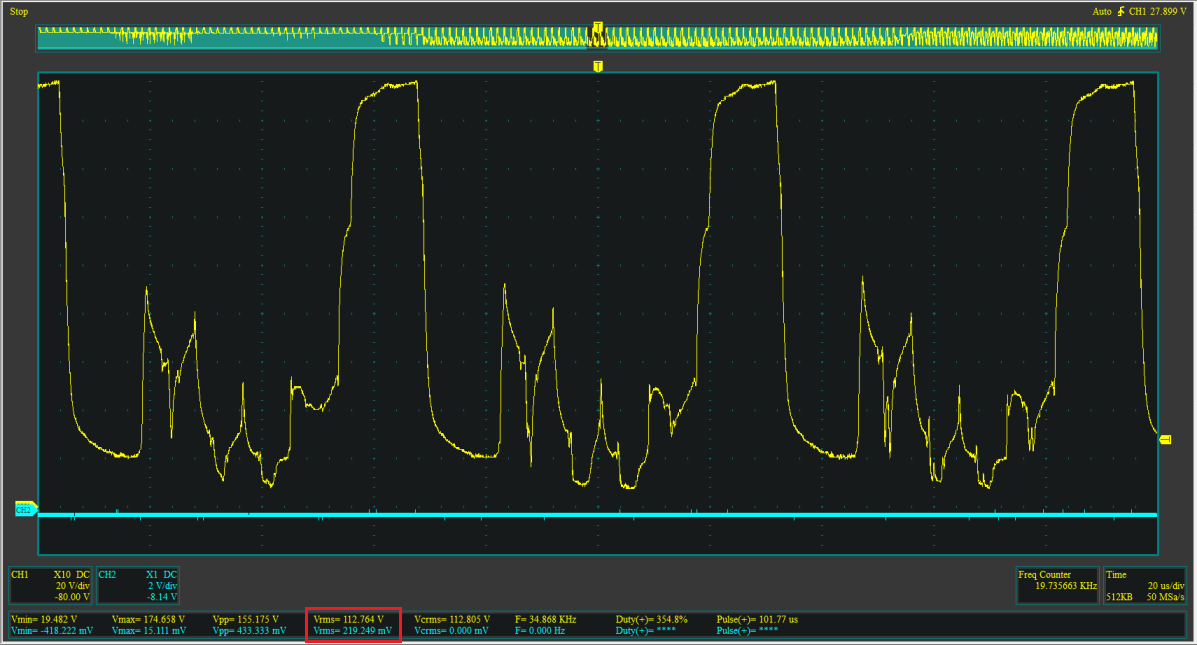Click the Duty(+)= 354.8% measurement
Screen dimensions: 1197x645
point(651,619)
